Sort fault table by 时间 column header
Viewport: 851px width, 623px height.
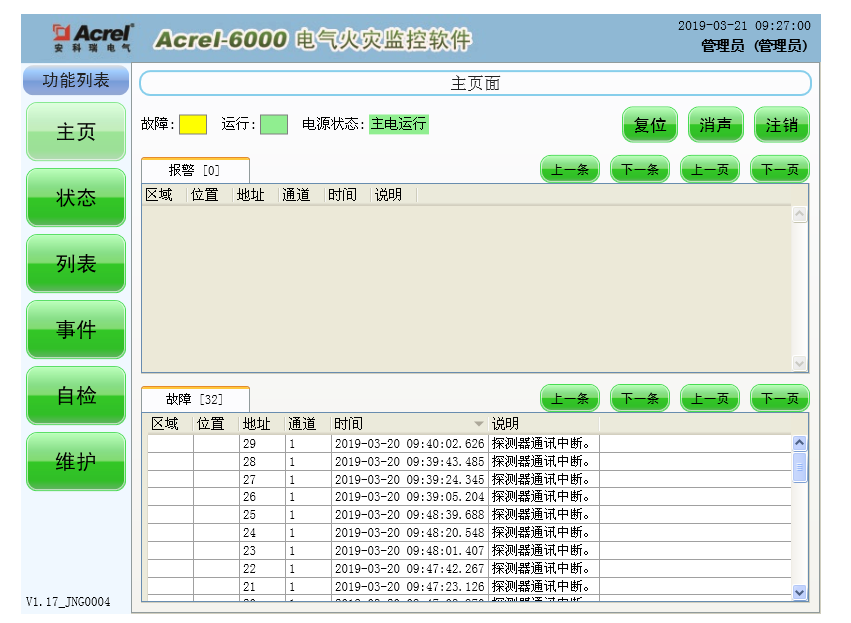tap(409, 423)
